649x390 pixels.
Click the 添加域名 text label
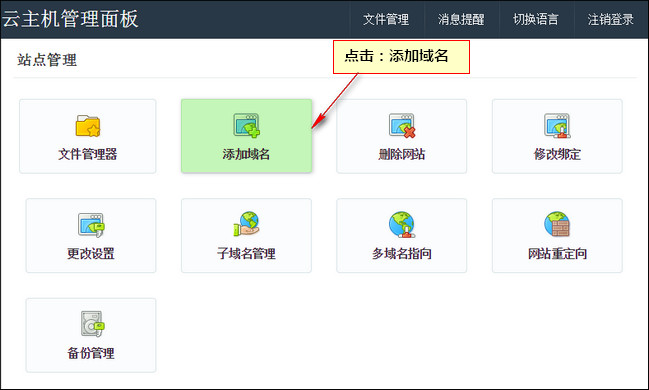246,154
